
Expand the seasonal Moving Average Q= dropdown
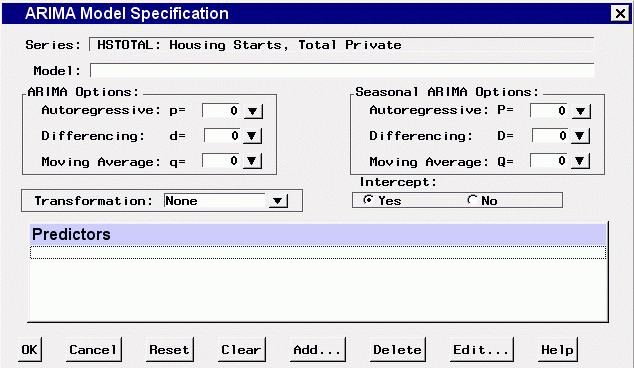pos(580,161)
